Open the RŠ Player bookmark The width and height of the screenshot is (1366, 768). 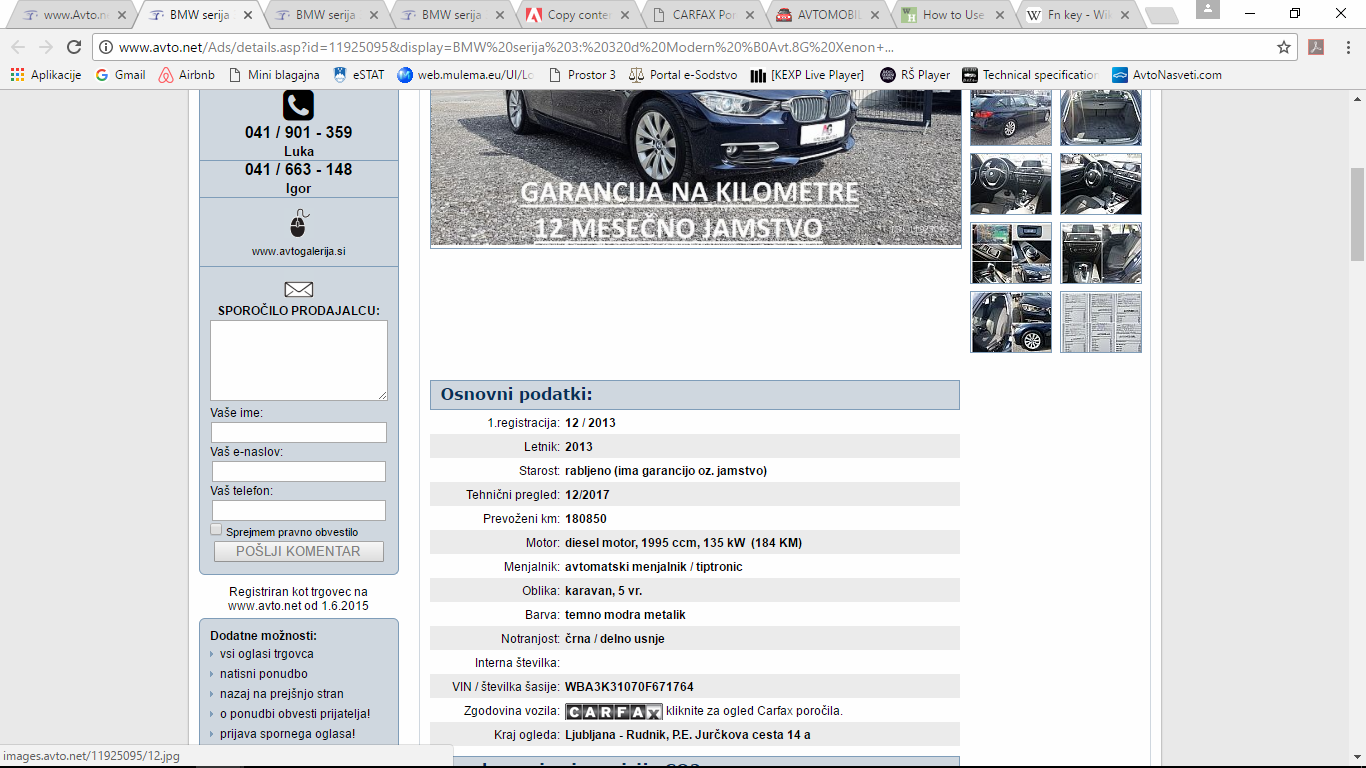tap(915, 75)
